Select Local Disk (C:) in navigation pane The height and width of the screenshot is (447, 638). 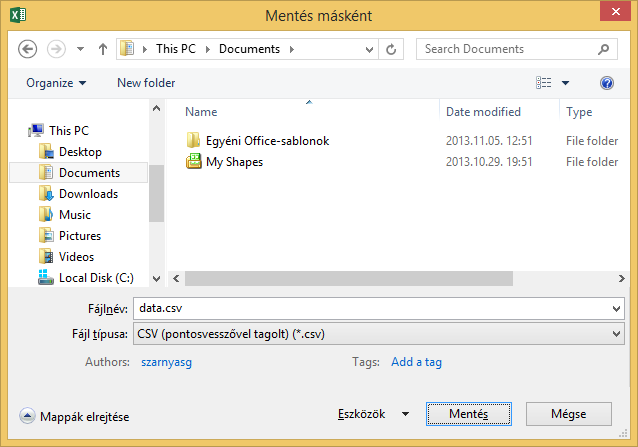tap(96, 278)
